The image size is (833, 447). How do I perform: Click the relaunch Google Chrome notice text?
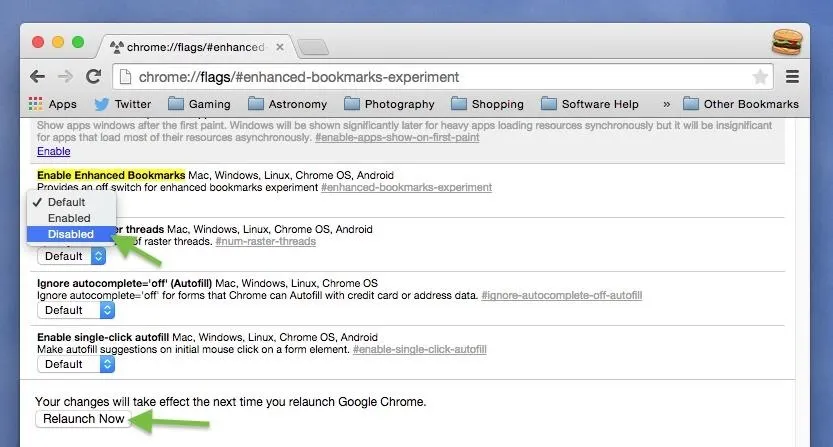tap(231, 401)
